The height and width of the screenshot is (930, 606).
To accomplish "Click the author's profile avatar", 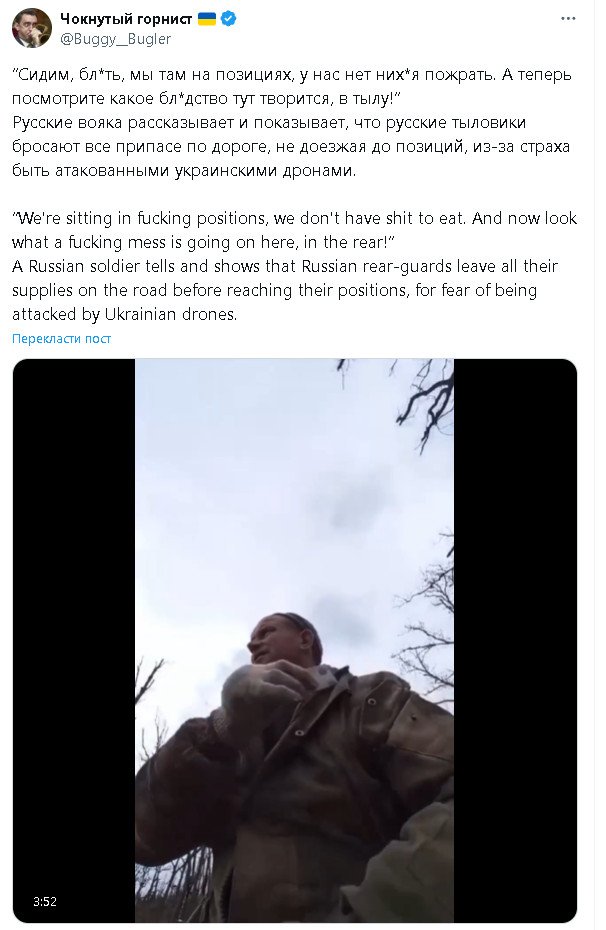I will [31, 28].
